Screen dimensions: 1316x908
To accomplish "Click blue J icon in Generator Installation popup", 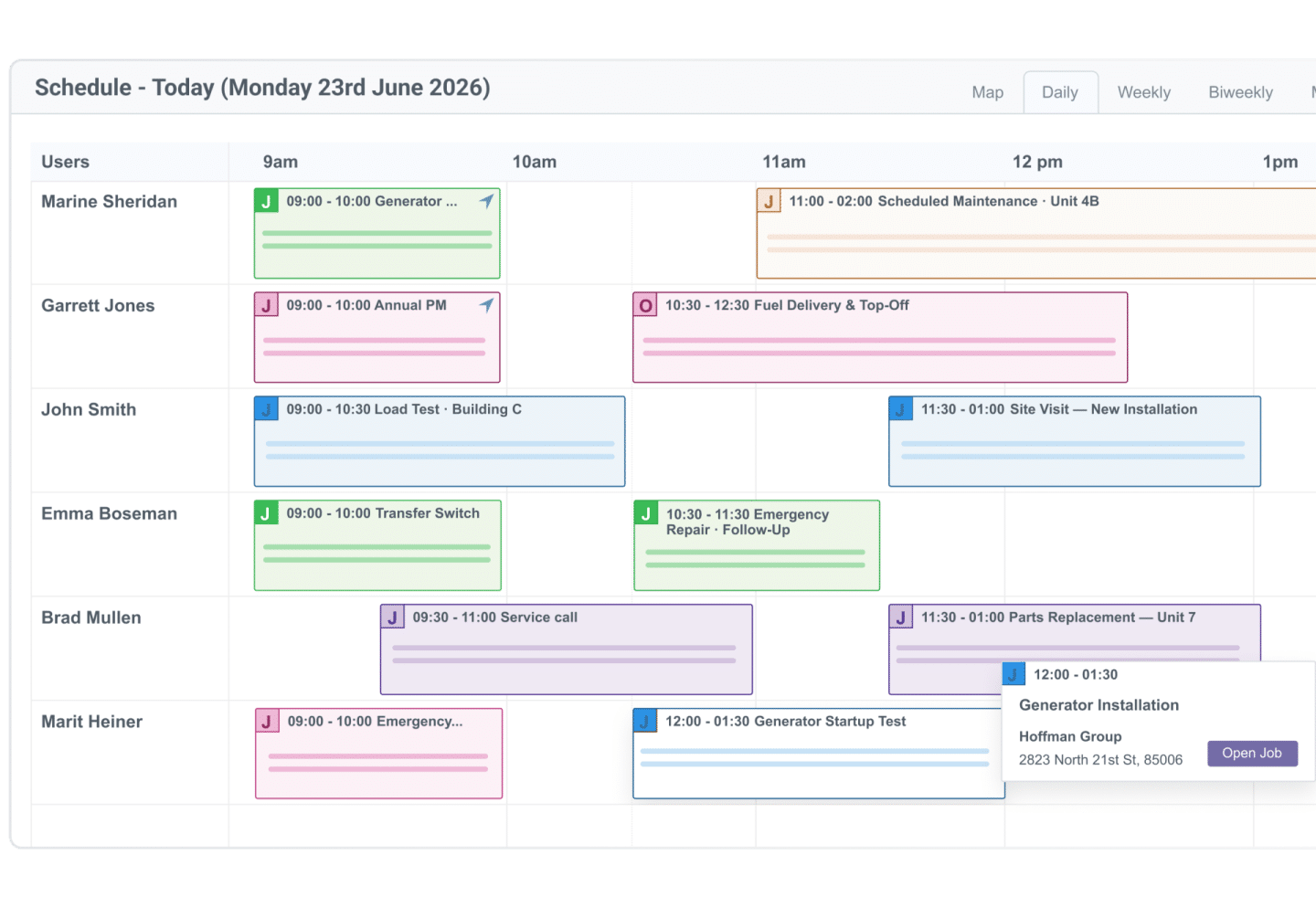I will tap(1014, 674).
